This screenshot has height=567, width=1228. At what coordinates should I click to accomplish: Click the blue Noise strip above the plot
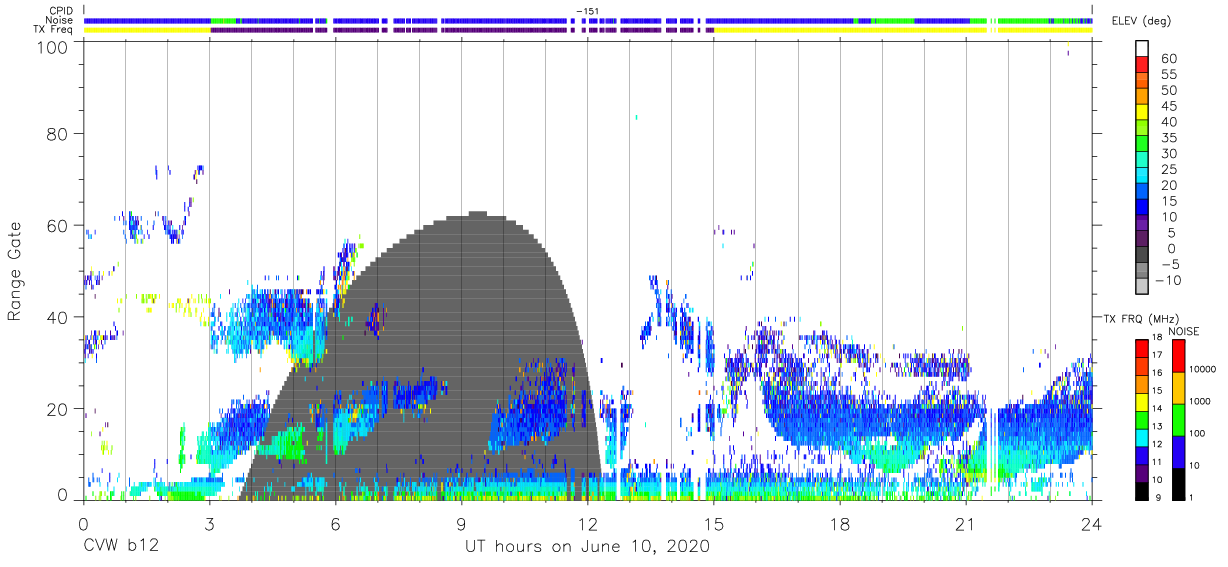(147, 20)
